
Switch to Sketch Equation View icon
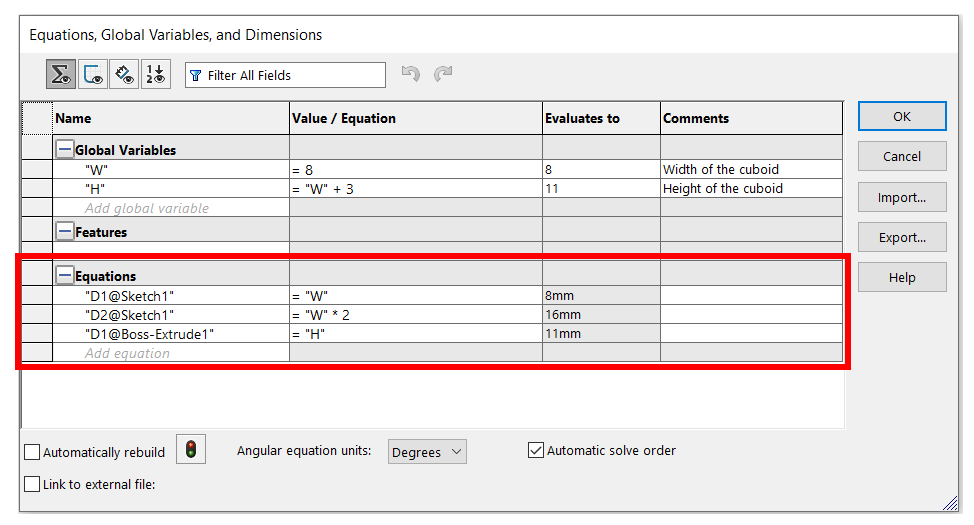(93, 75)
